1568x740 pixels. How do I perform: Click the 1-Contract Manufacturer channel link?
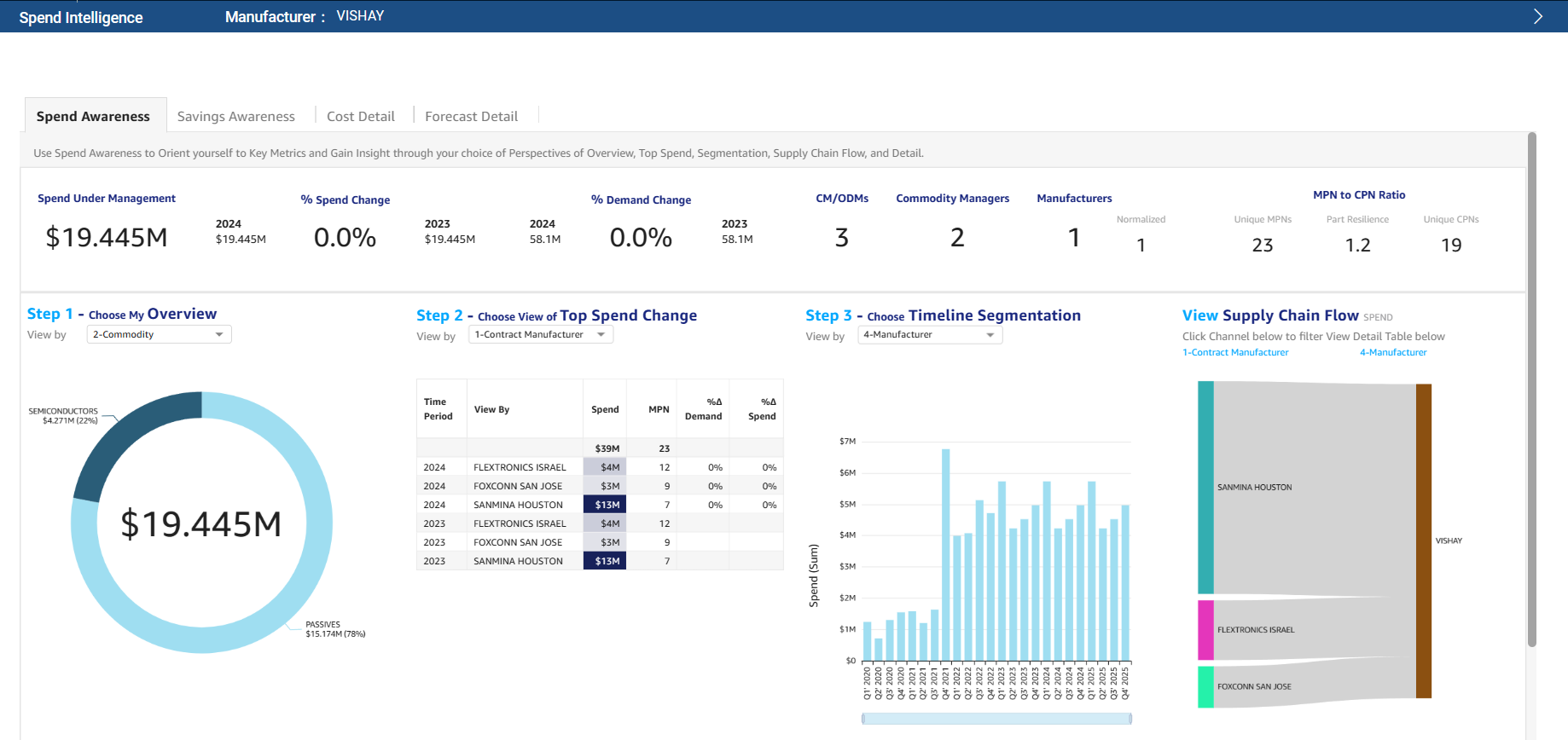point(1234,353)
